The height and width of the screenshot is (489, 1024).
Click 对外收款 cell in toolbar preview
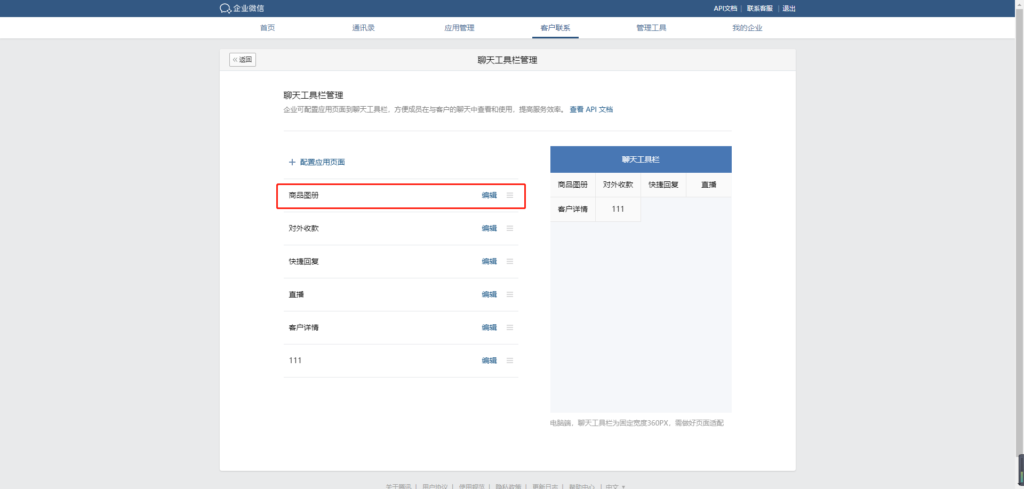[618, 185]
